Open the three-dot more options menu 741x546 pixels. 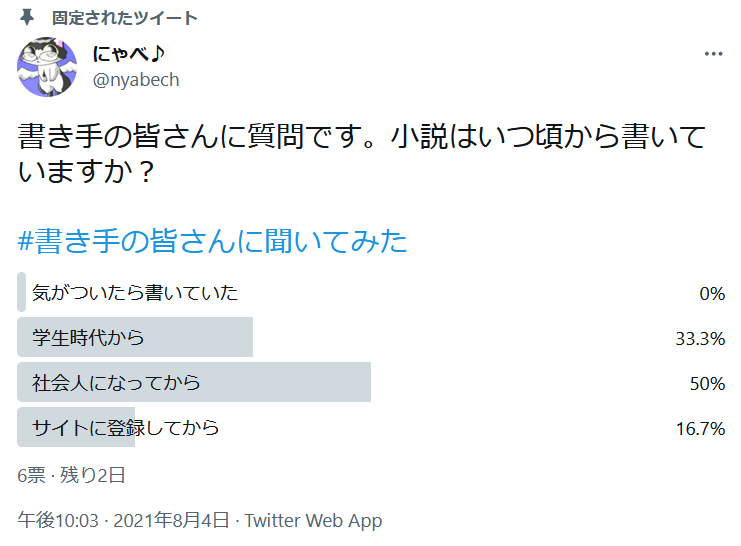click(713, 55)
